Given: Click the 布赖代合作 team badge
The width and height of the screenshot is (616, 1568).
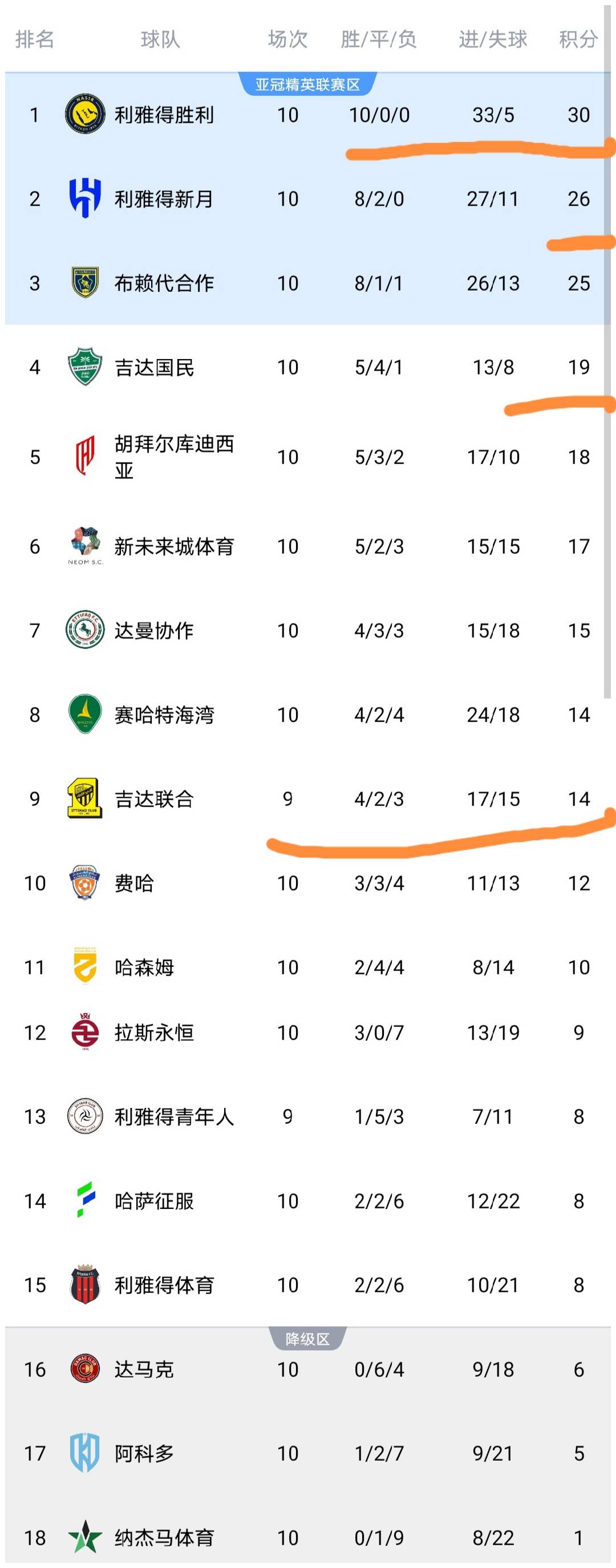Looking at the screenshot, I should pyautogui.click(x=84, y=283).
